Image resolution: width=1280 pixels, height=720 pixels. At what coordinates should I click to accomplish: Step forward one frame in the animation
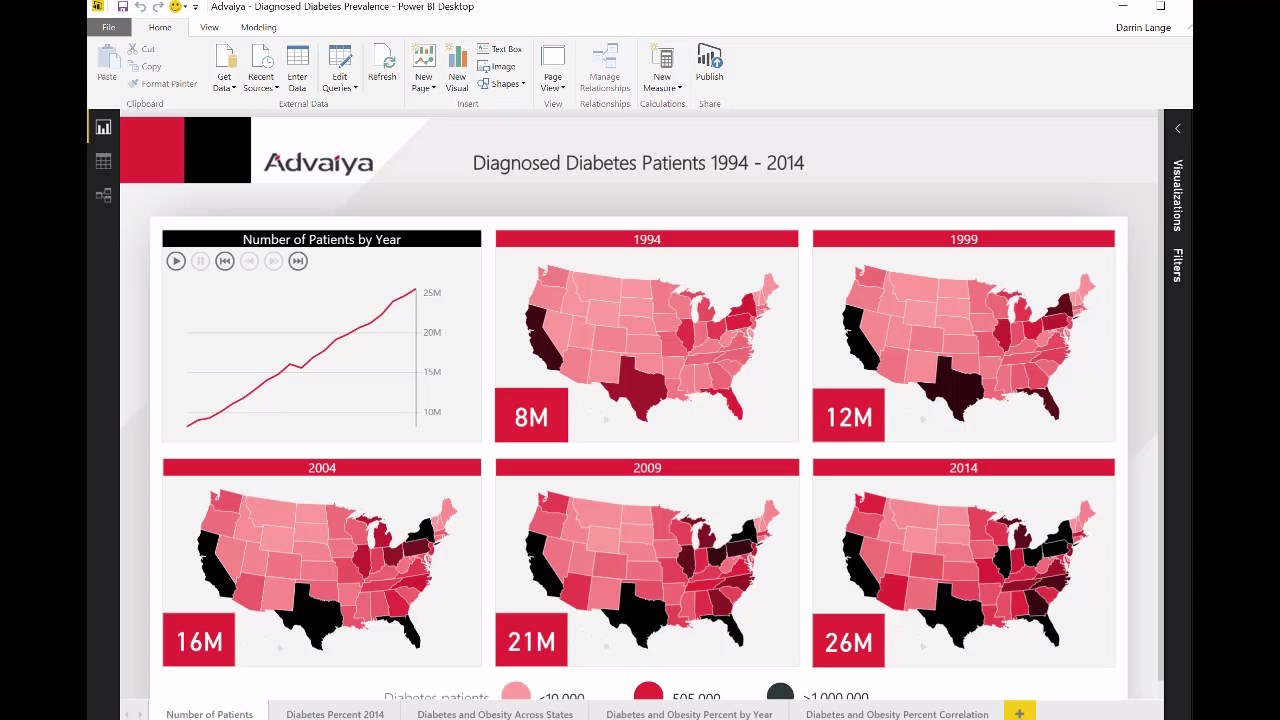(x=273, y=261)
